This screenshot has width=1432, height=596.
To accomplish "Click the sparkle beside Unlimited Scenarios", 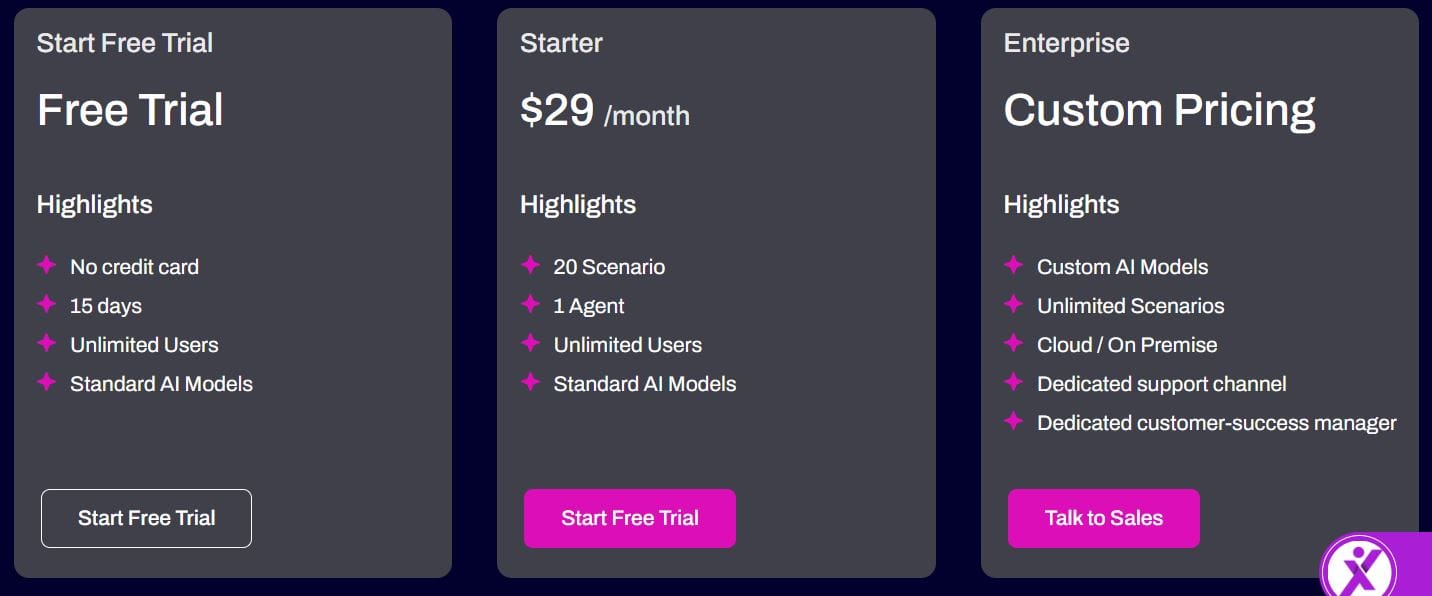I will [1013, 305].
